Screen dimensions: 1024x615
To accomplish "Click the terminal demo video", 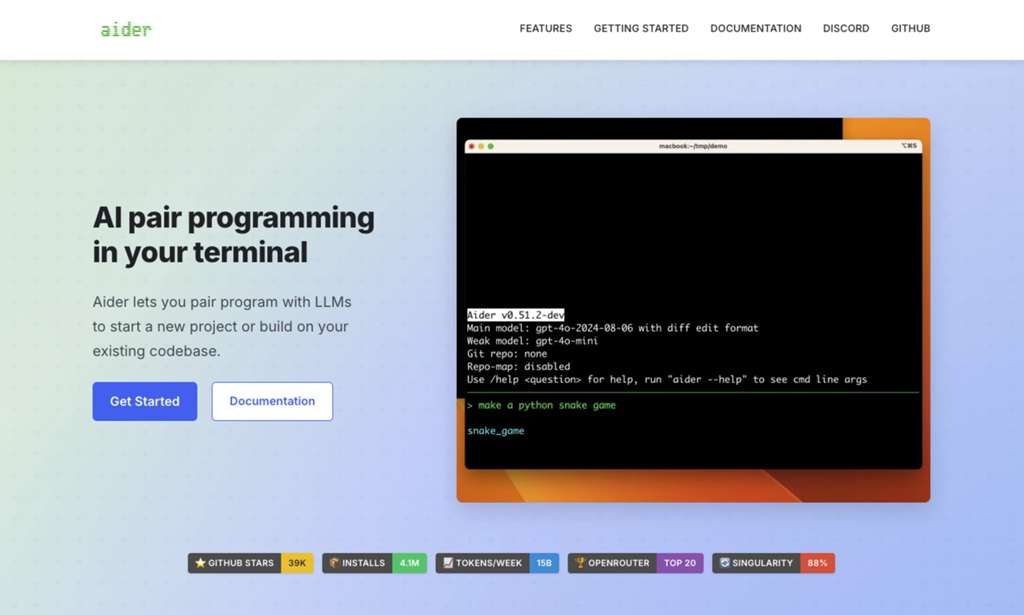I will [693, 310].
